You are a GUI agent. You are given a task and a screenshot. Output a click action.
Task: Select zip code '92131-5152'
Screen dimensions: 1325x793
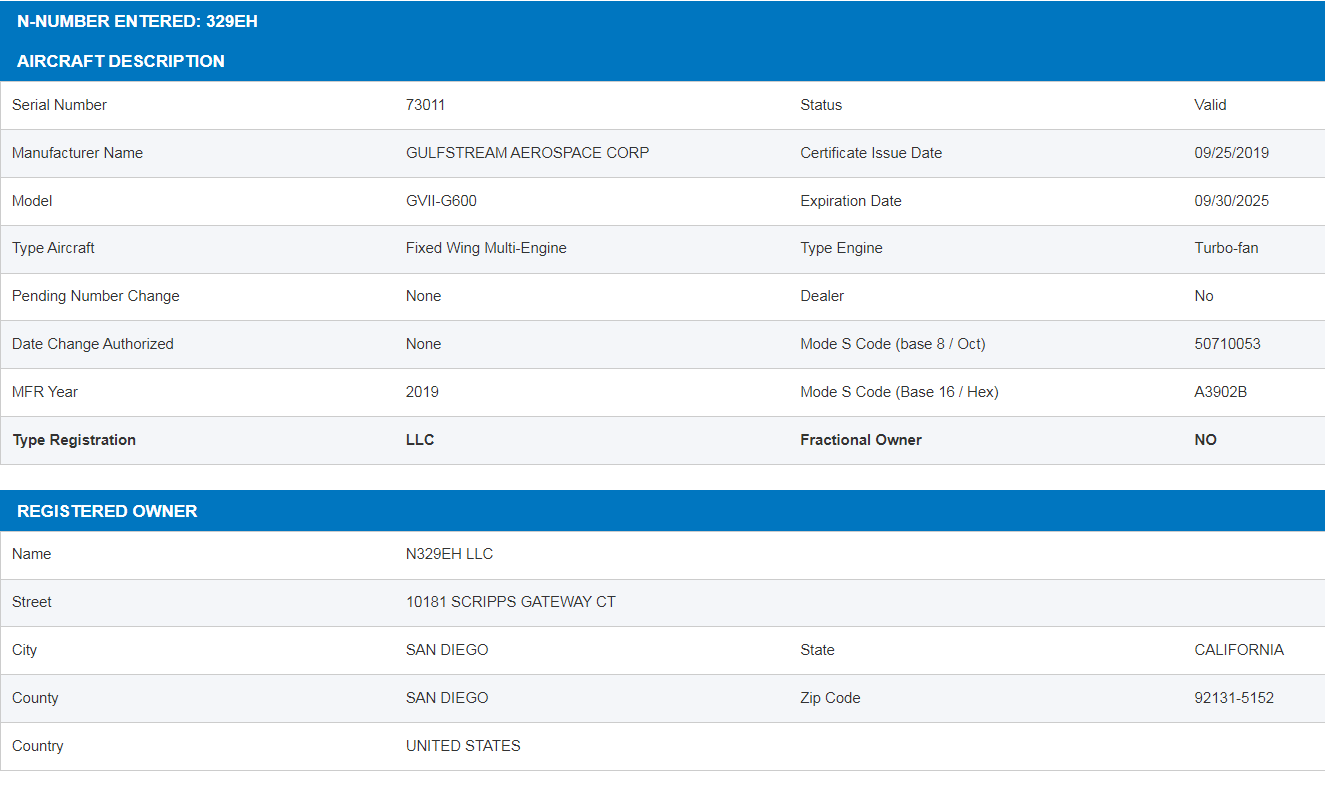tap(1234, 698)
